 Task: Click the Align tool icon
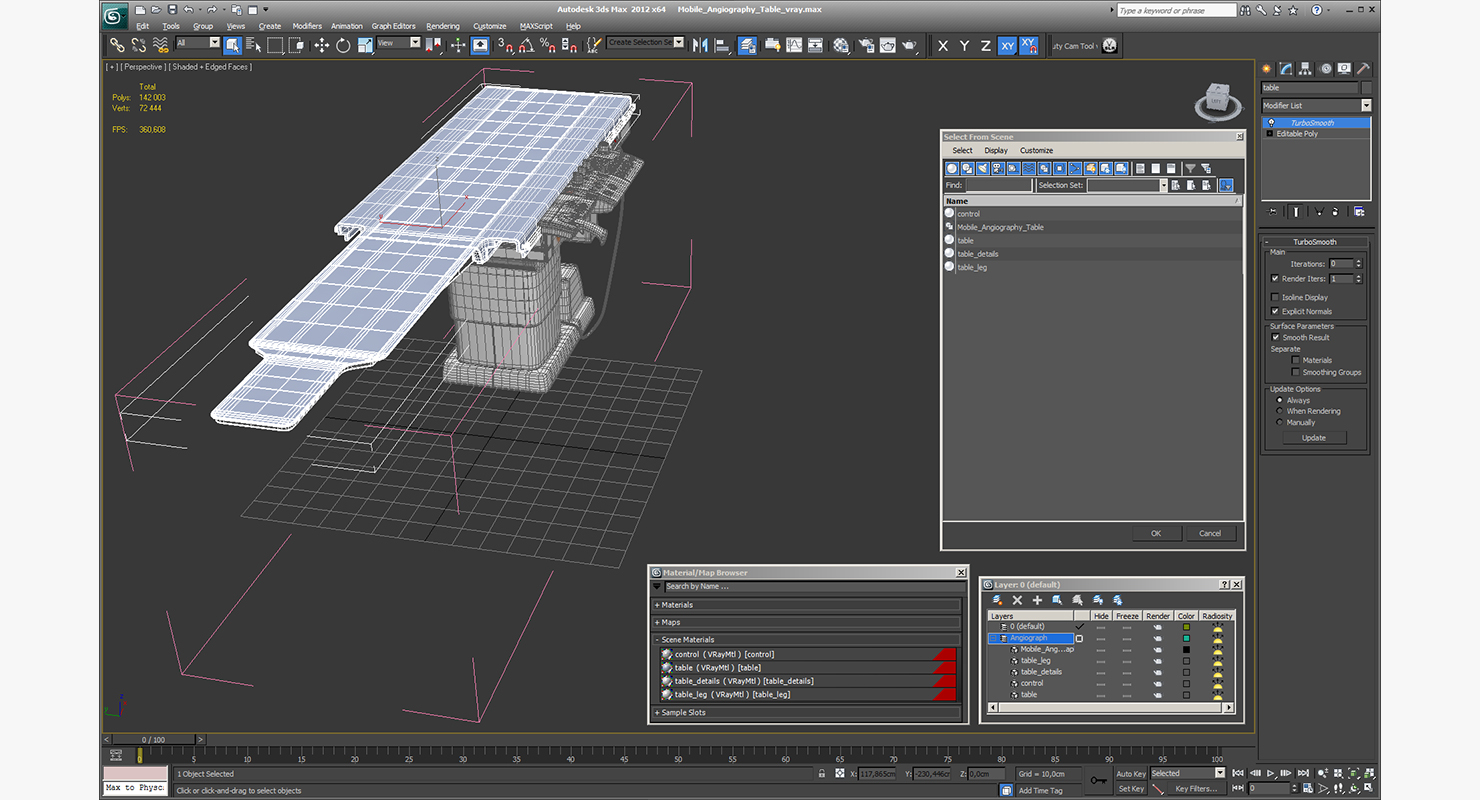723,45
